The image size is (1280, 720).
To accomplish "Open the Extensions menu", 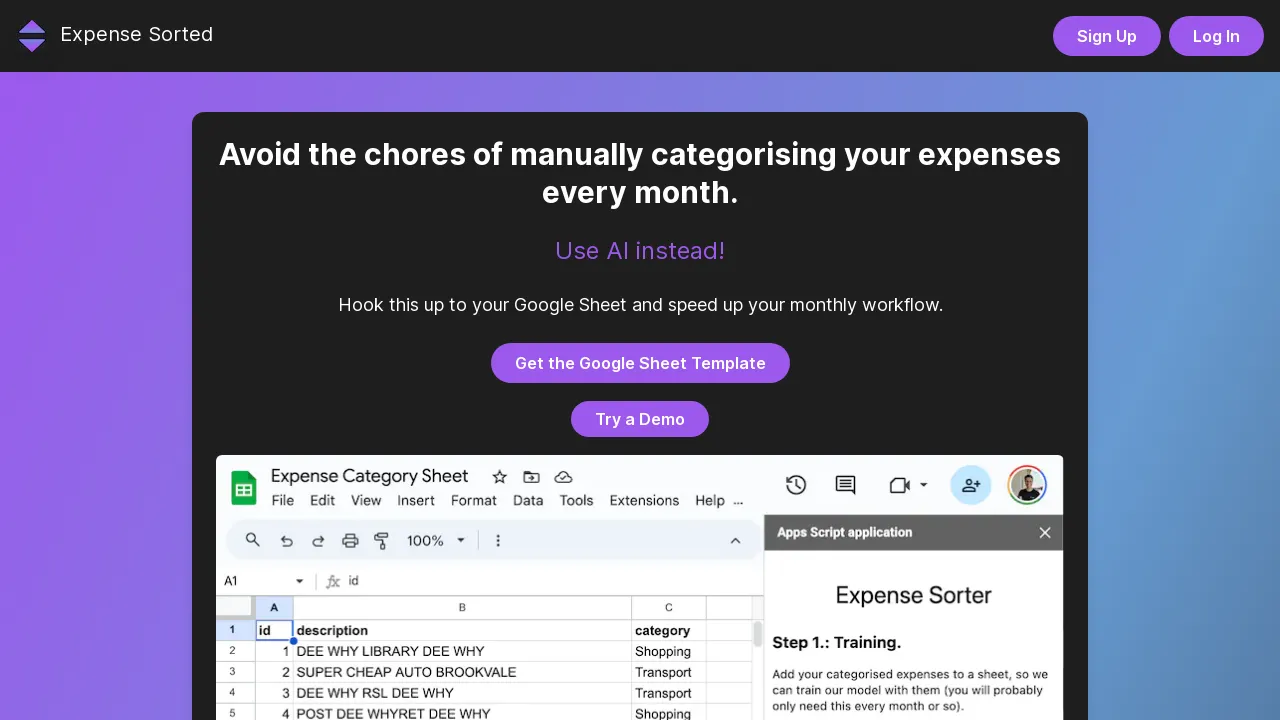I will coord(644,500).
